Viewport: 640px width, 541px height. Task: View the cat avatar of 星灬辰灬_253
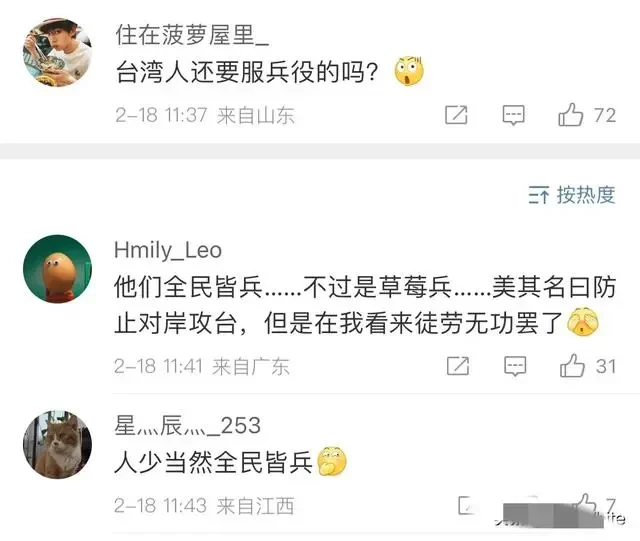58,445
